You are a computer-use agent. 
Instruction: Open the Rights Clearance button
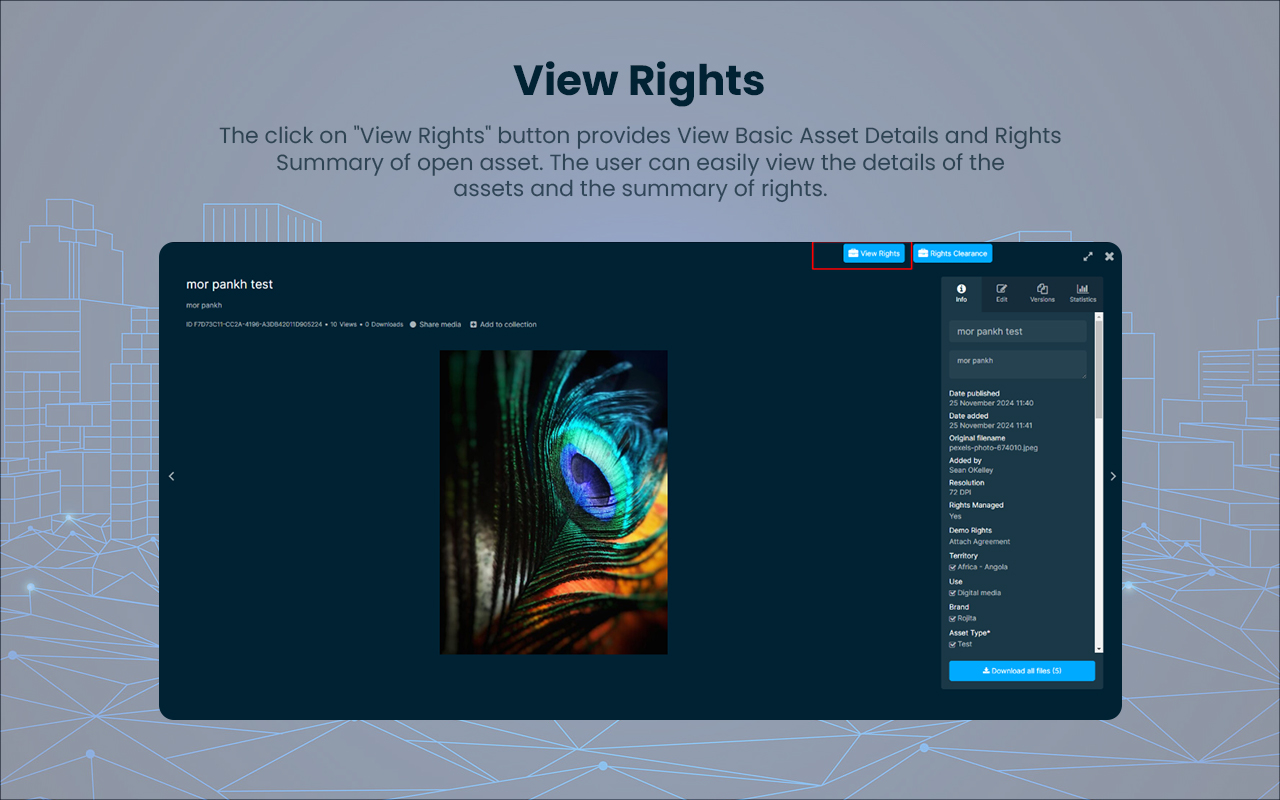coord(952,254)
